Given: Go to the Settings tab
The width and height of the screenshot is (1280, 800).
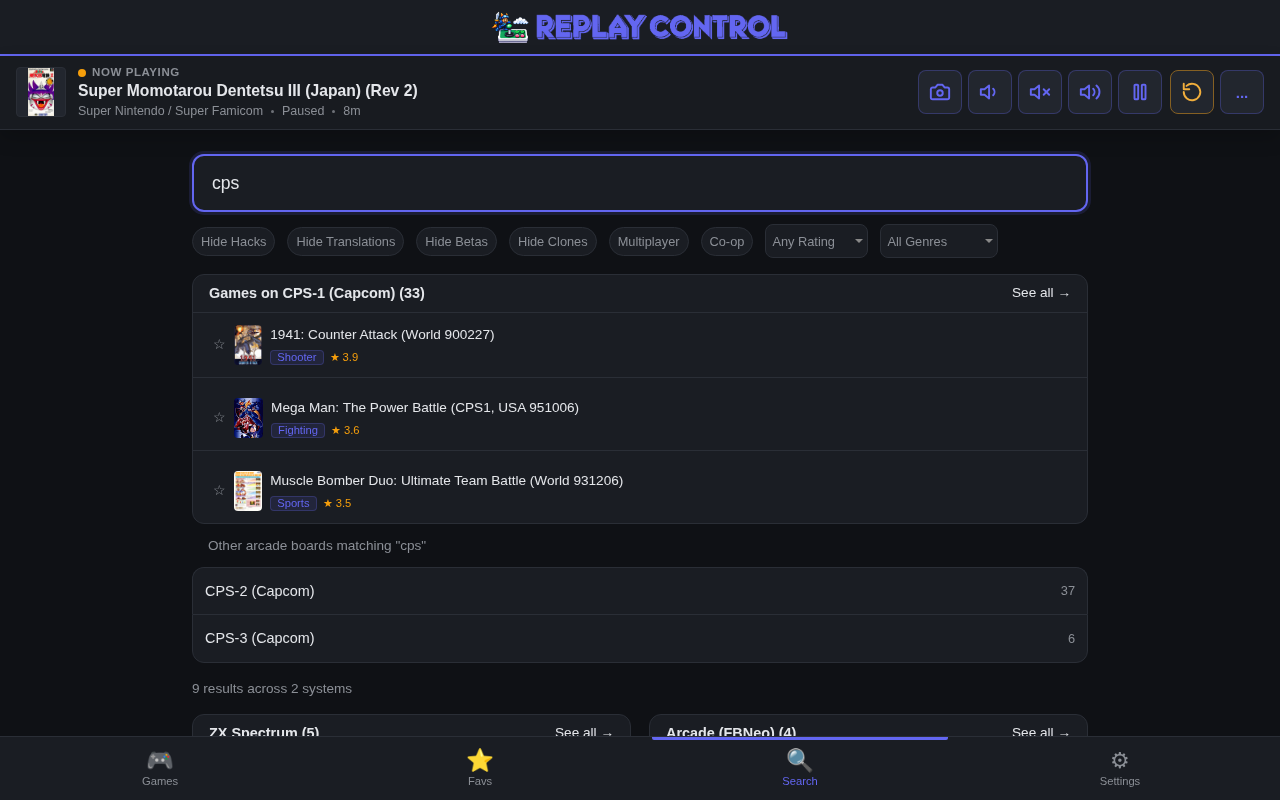Looking at the screenshot, I should [1120, 768].
